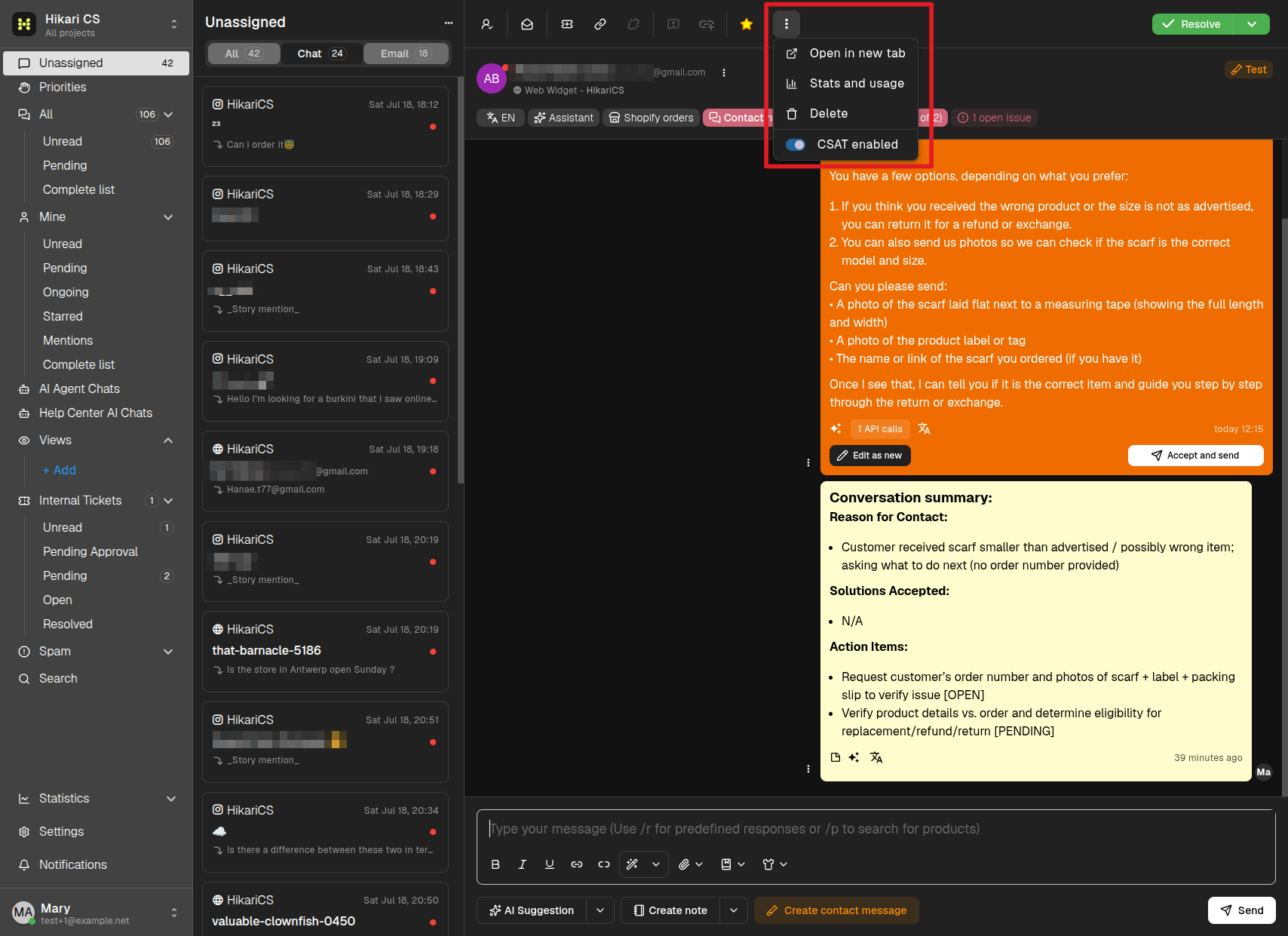Collapse the Internal Tickets chevron
Viewport: 1288px width, 936px height.
(x=168, y=501)
